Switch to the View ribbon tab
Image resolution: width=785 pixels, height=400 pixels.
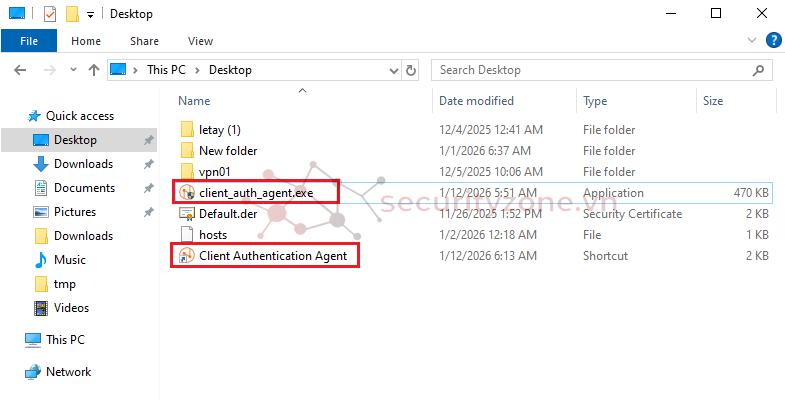200,41
